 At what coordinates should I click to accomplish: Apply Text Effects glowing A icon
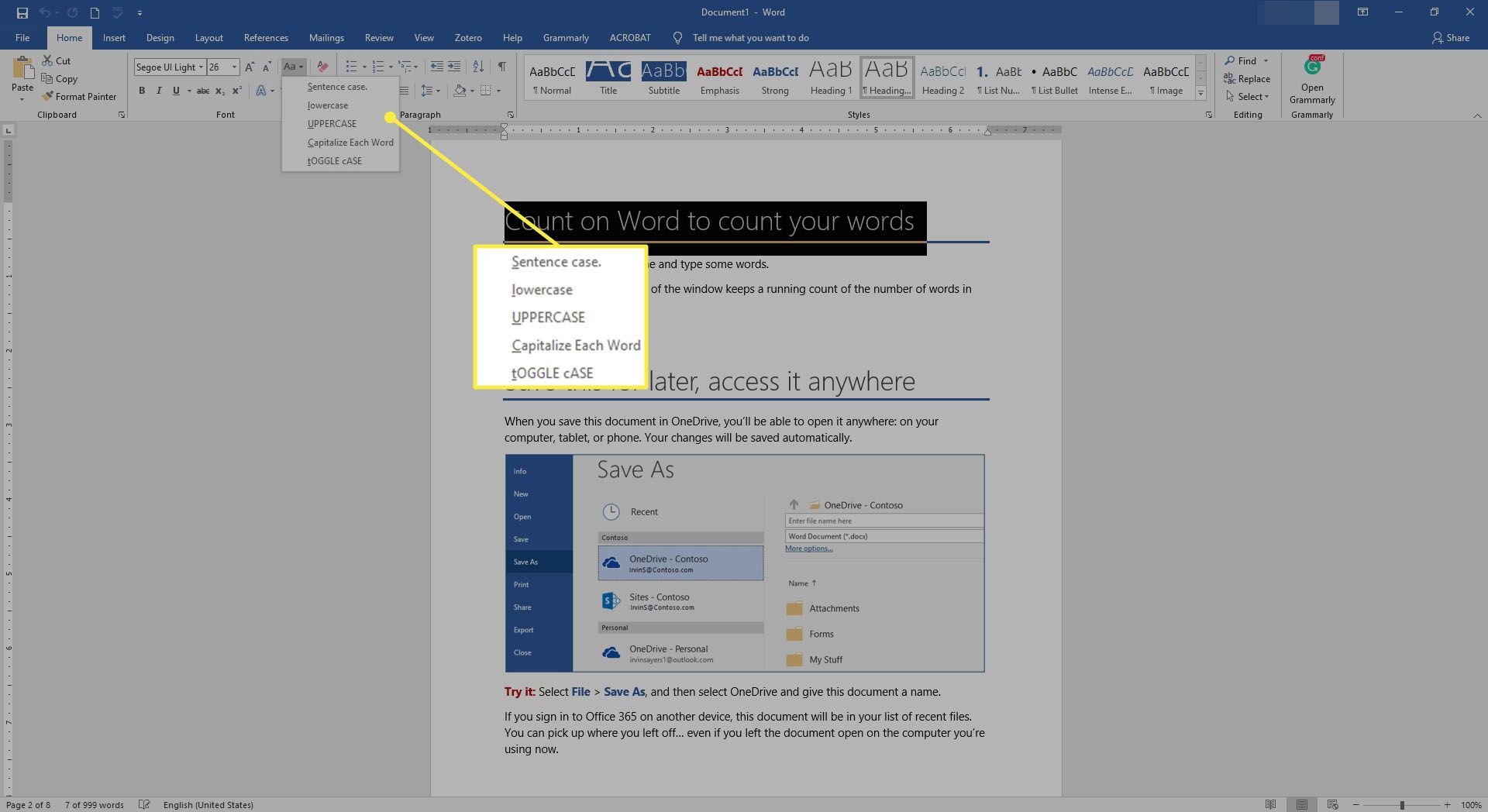[261, 91]
